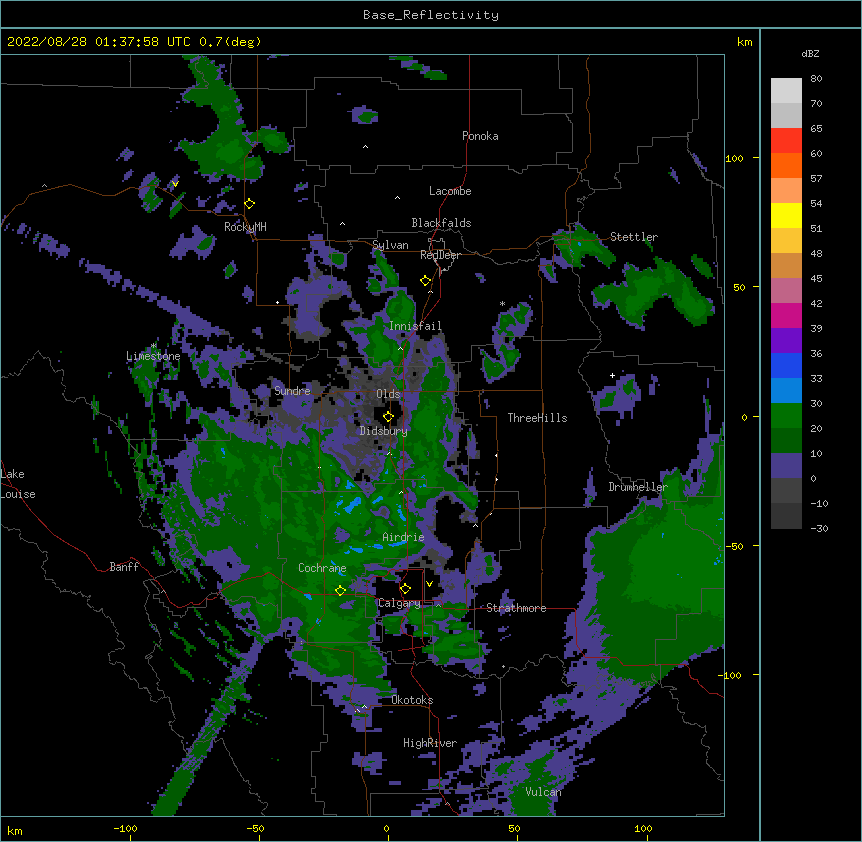
Task: Click the Cochrane label
Action: [x=322, y=568]
